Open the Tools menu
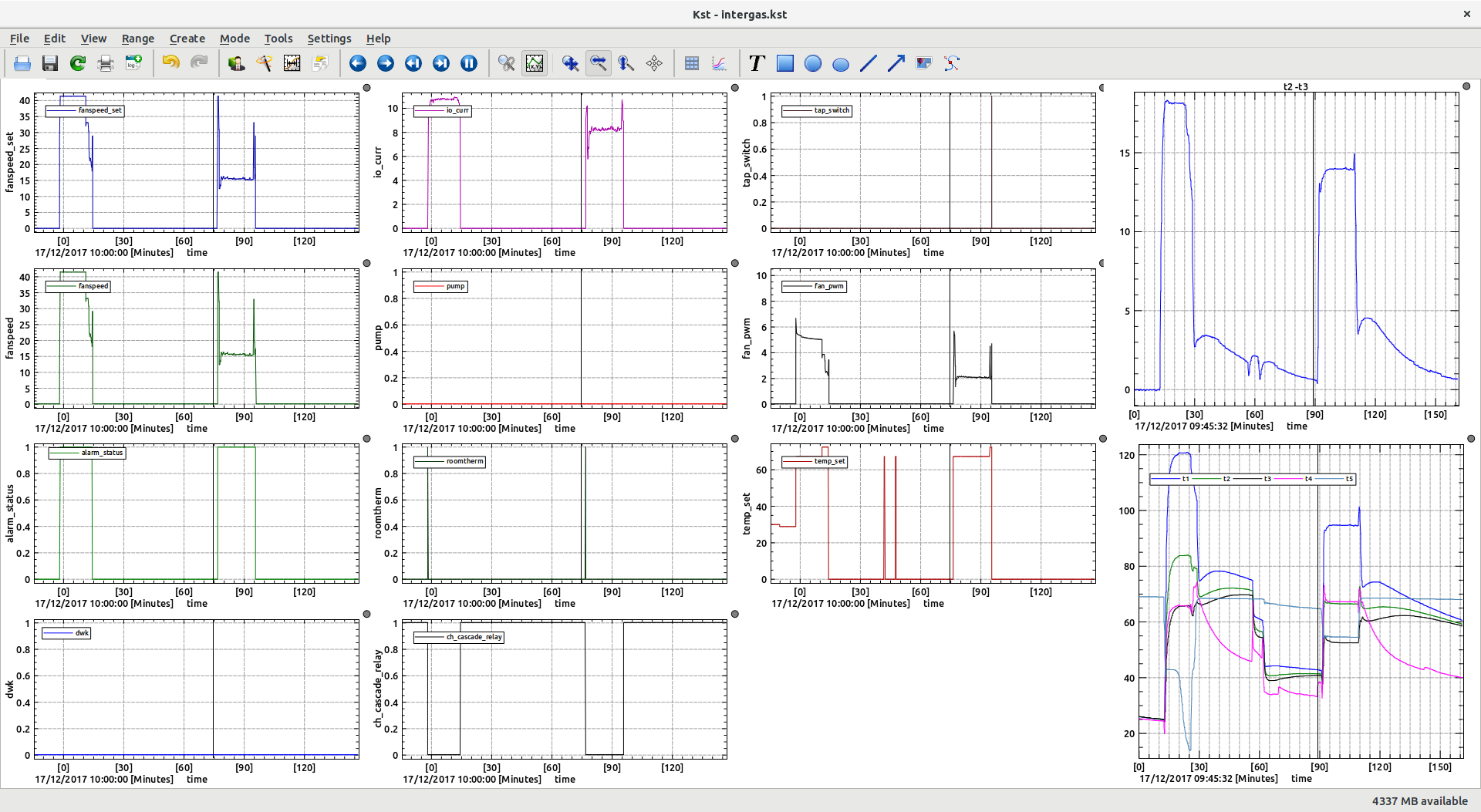 (278, 39)
